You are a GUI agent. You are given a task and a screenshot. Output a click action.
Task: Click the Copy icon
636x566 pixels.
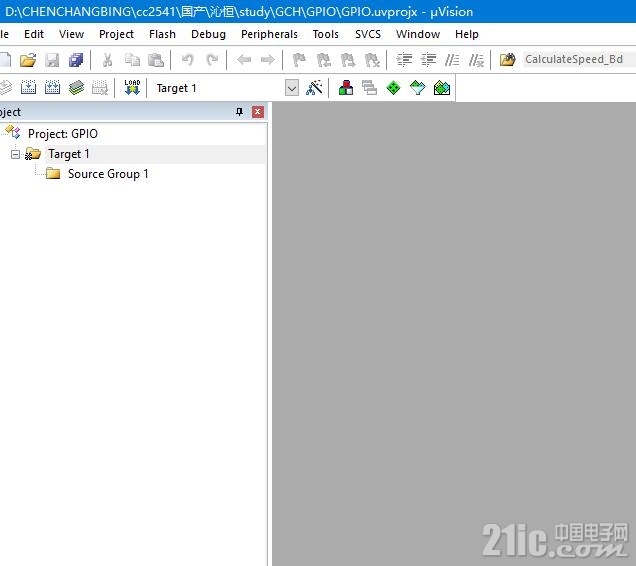click(x=132, y=60)
